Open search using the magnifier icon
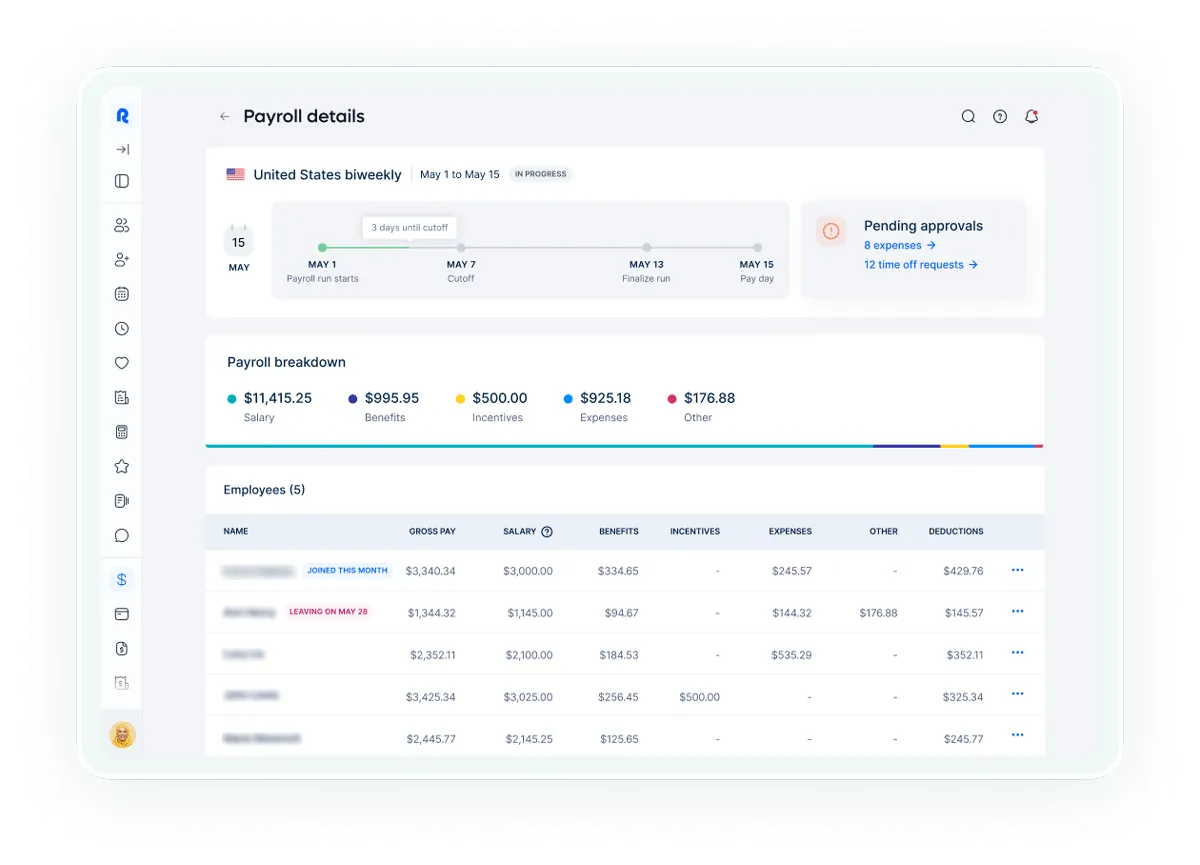Viewport: 1200px width, 865px height. pyautogui.click(x=968, y=116)
